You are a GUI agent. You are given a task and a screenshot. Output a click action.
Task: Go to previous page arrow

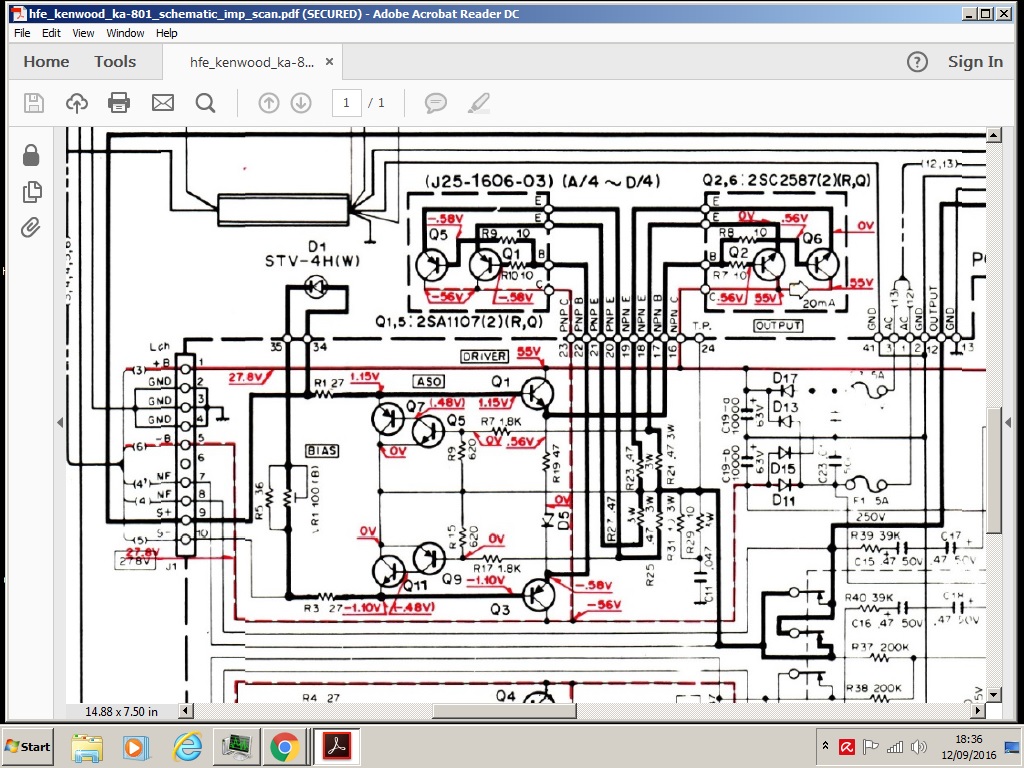pyautogui.click(x=268, y=103)
